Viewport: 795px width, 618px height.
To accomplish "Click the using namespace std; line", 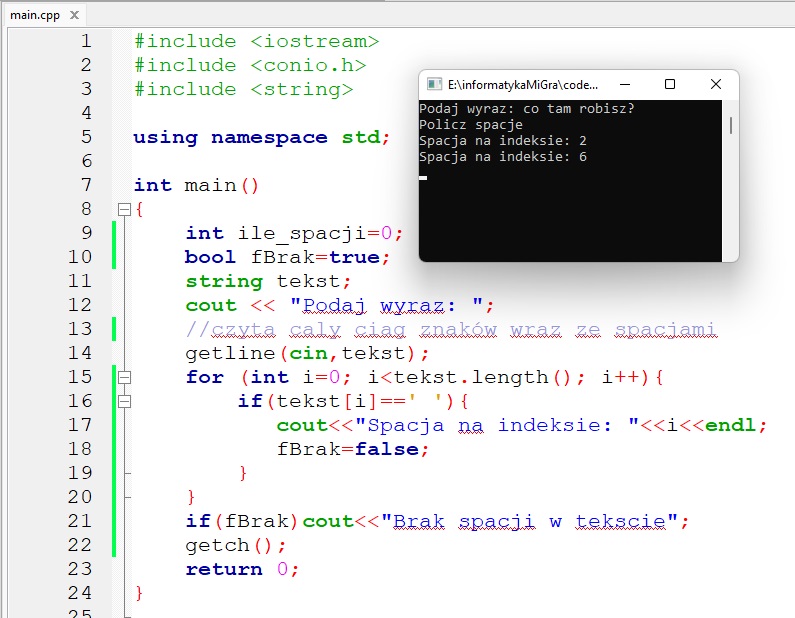I will 262,137.
